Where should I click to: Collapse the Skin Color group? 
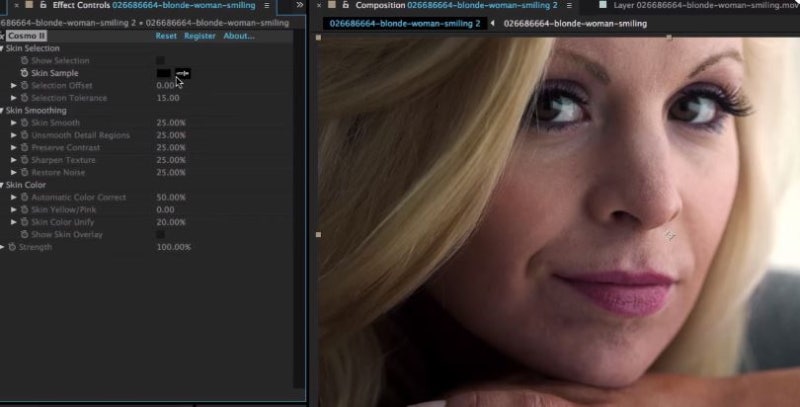point(2,185)
